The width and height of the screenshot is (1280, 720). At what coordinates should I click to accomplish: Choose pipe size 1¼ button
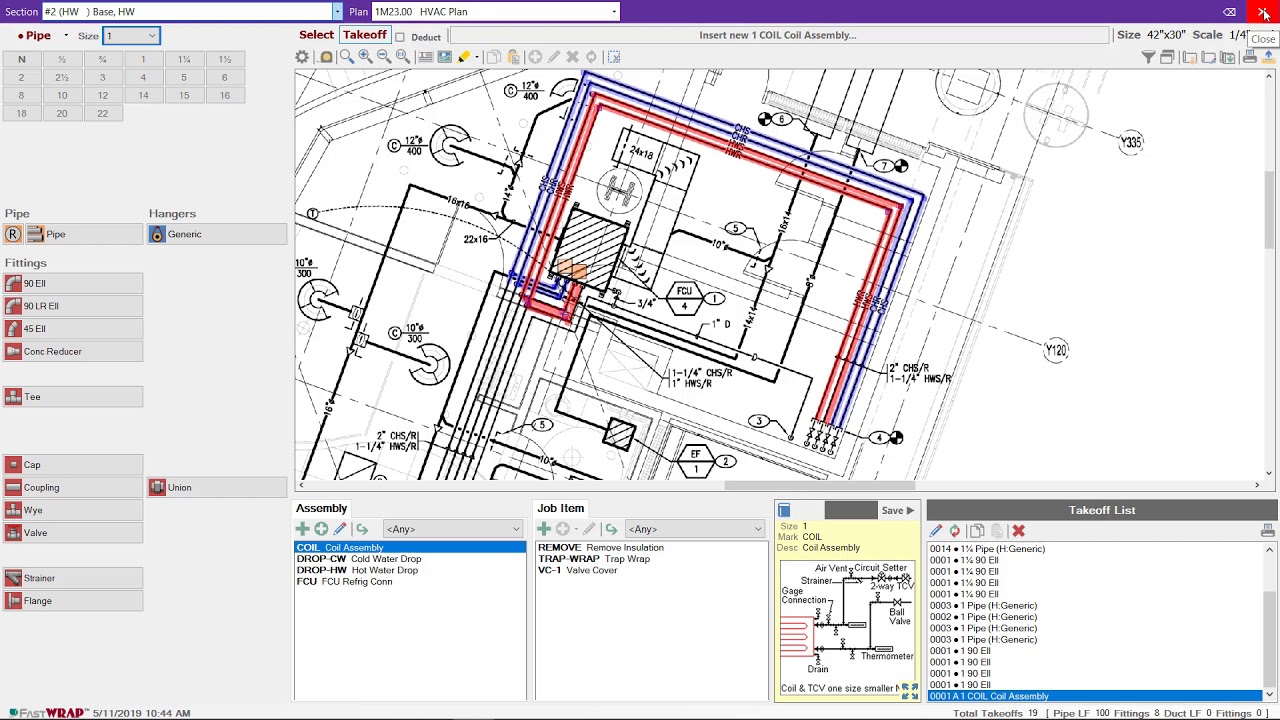point(184,59)
